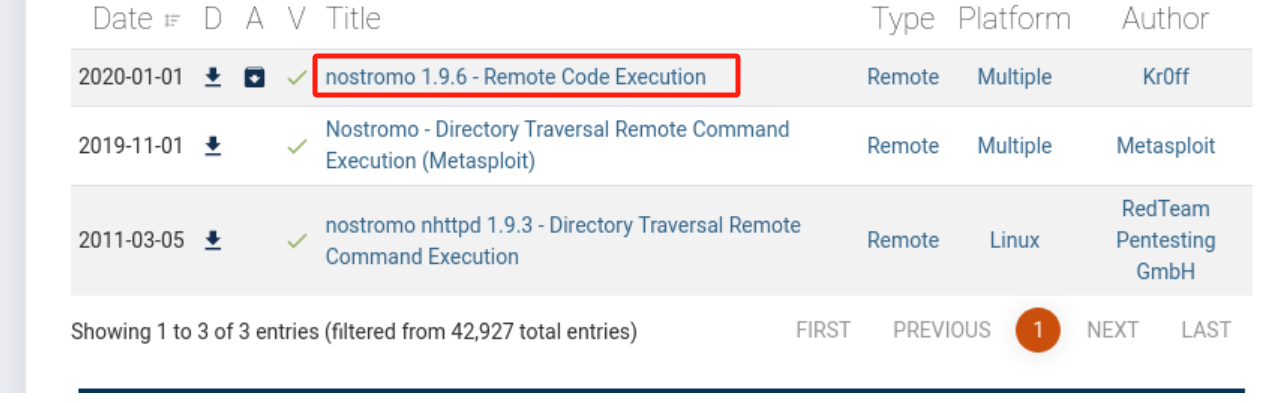View author Kr0ff's exploits

[1165, 77]
